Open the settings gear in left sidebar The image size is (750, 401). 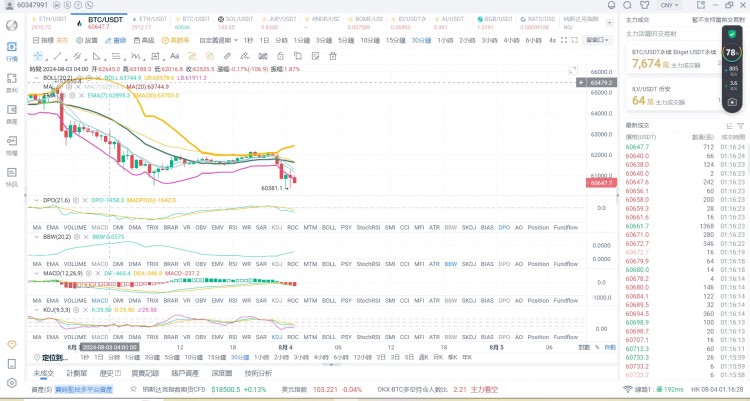point(12,383)
